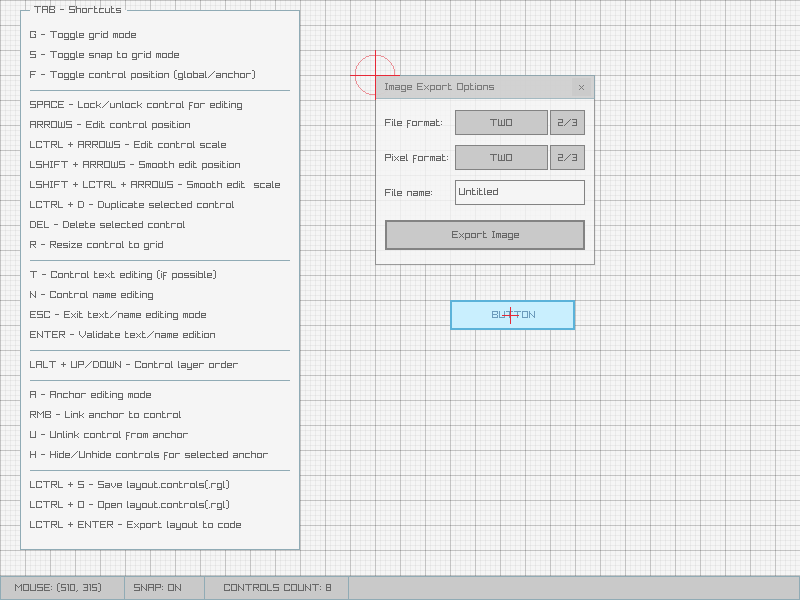Screen dimensions: 800x600
Task: Open the File format combo showing TWO
Action: [500, 122]
